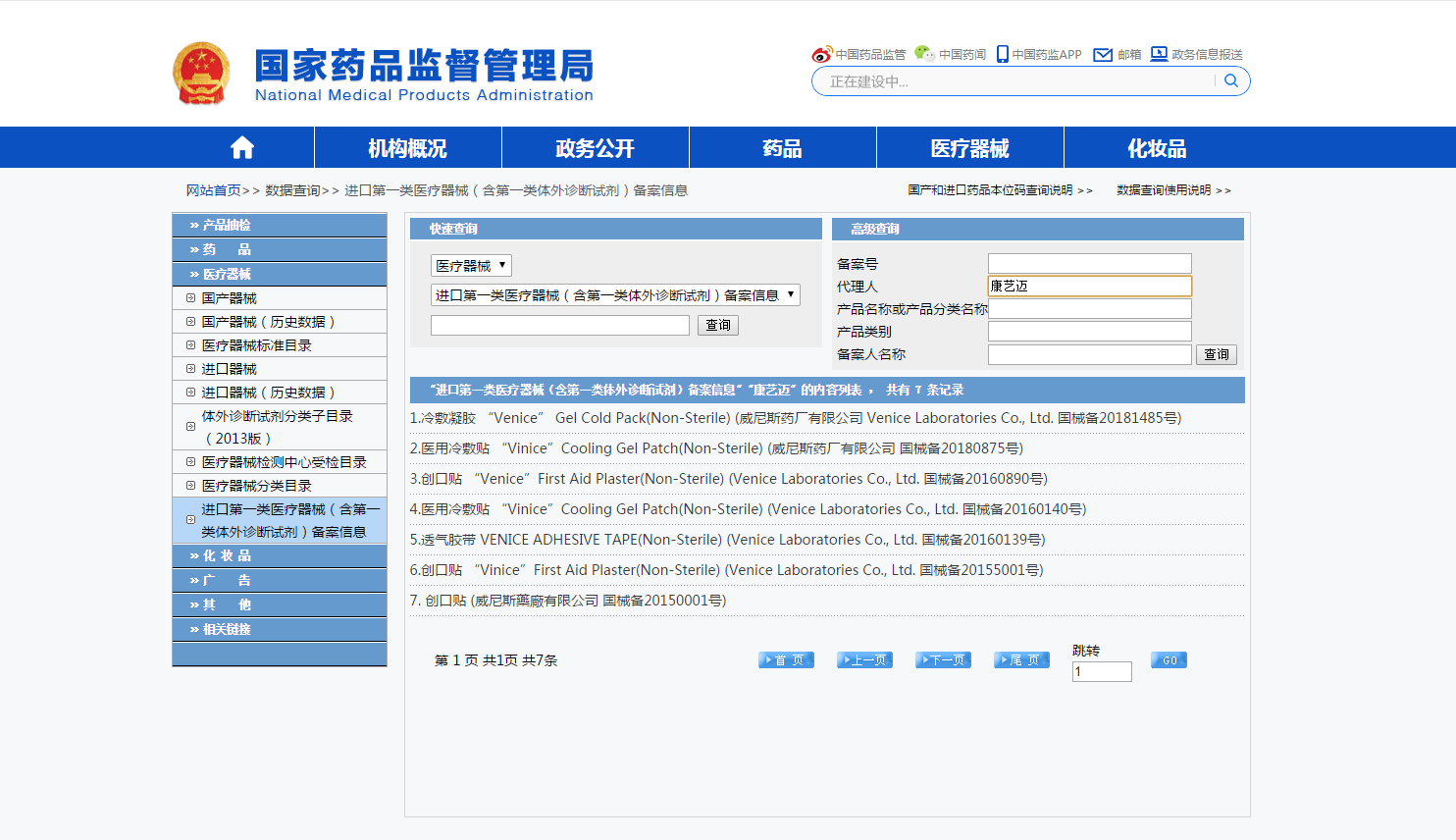The height and width of the screenshot is (840, 1456).
Task: Expand the icon beside 医疗器械分类目录
Action: pyautogui.click(x=190, y=485)
